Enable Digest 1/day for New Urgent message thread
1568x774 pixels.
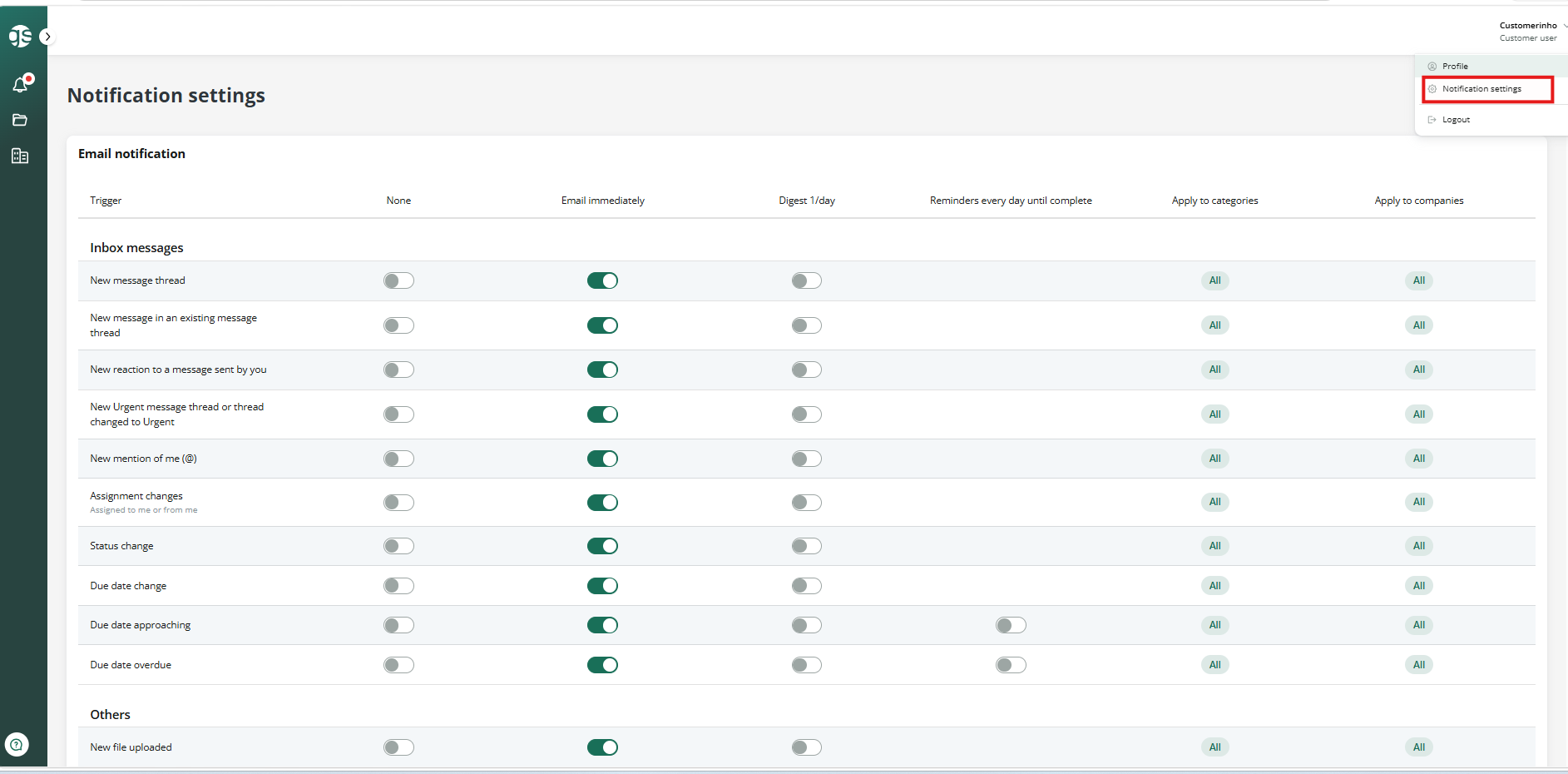(x=806, y=414)
